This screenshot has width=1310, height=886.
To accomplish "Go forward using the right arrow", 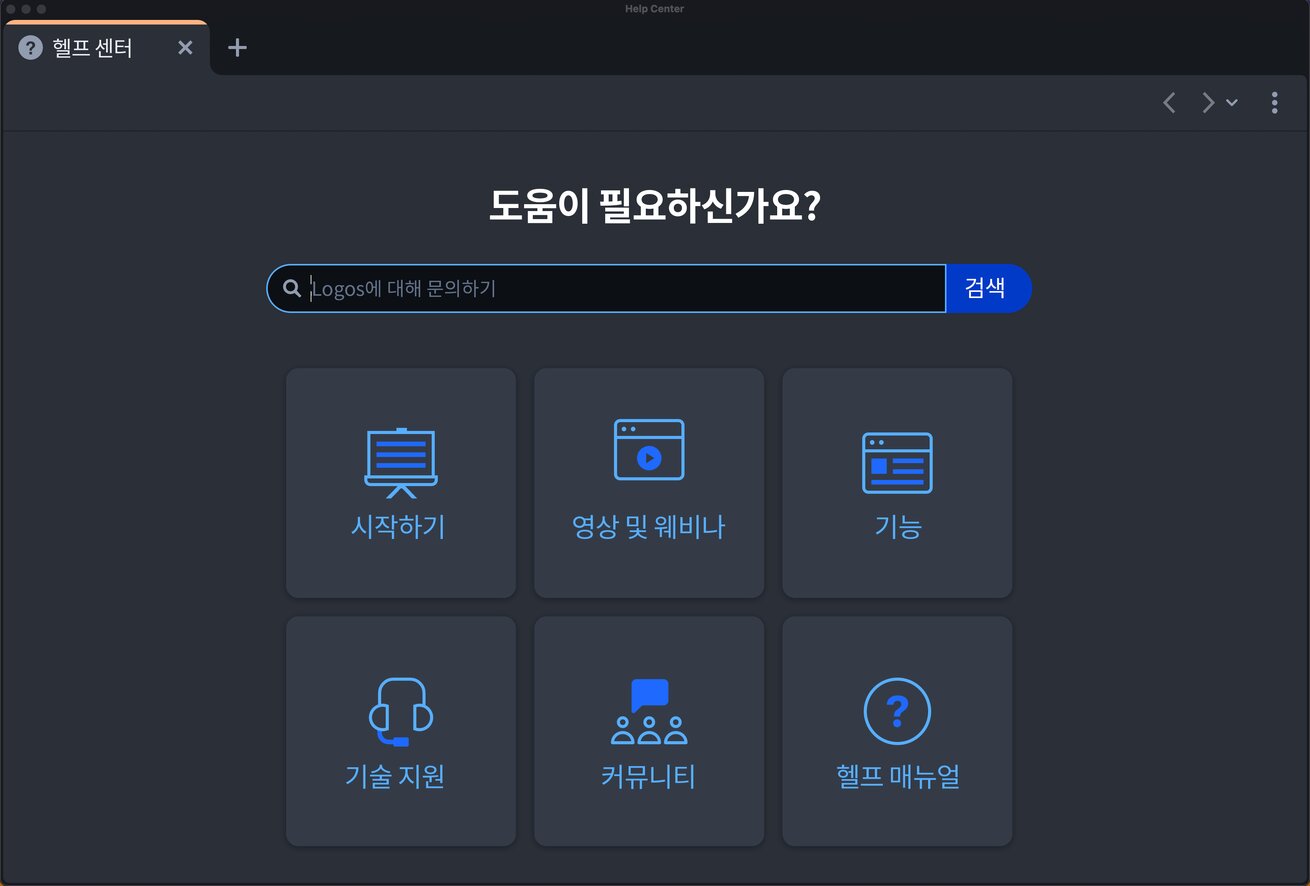I will click(1207, 102).
